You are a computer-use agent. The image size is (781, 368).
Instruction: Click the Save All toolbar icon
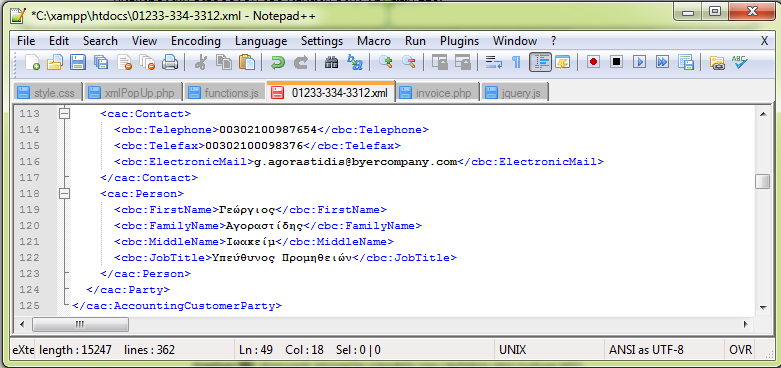click(101, 62)
